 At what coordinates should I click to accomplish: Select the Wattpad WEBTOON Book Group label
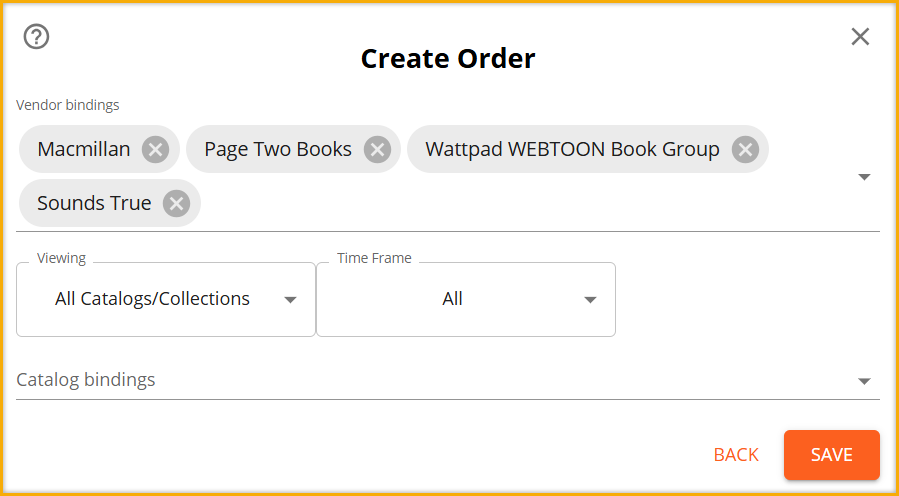[x=572, y=149]
